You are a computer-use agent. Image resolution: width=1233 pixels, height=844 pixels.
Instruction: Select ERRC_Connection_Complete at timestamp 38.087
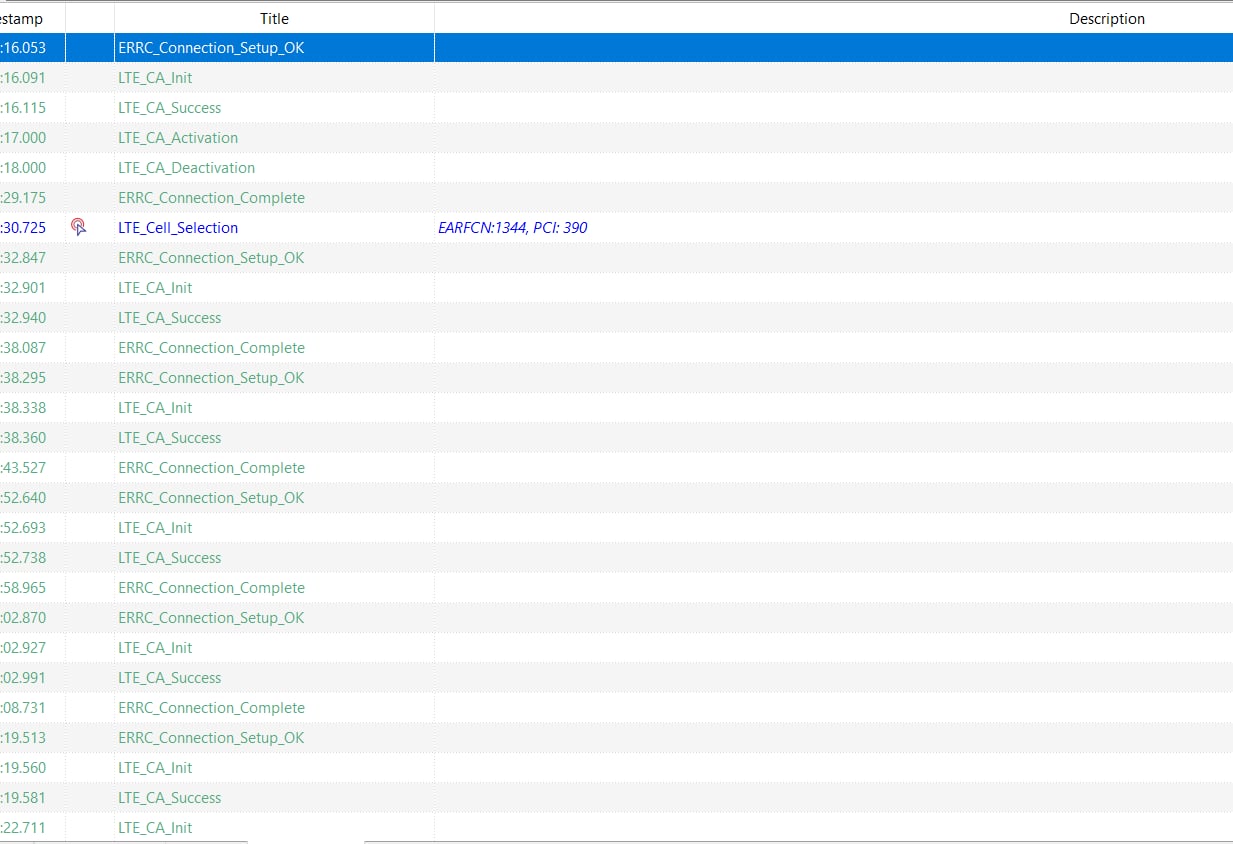211,347
